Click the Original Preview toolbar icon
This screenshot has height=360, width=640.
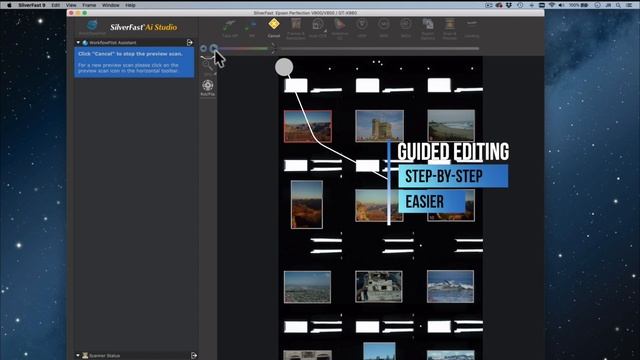click(x=450, y=24)
